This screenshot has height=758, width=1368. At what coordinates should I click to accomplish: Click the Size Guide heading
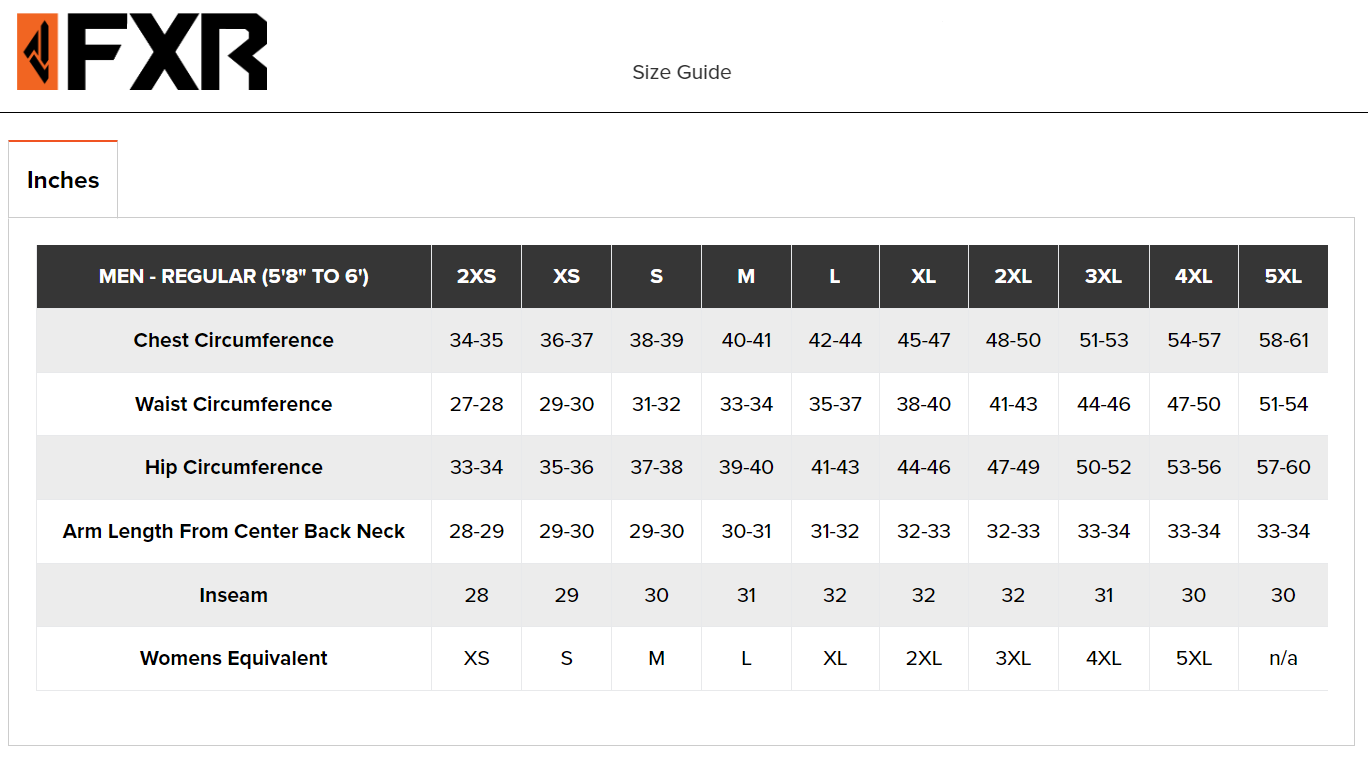click(682, 72)
